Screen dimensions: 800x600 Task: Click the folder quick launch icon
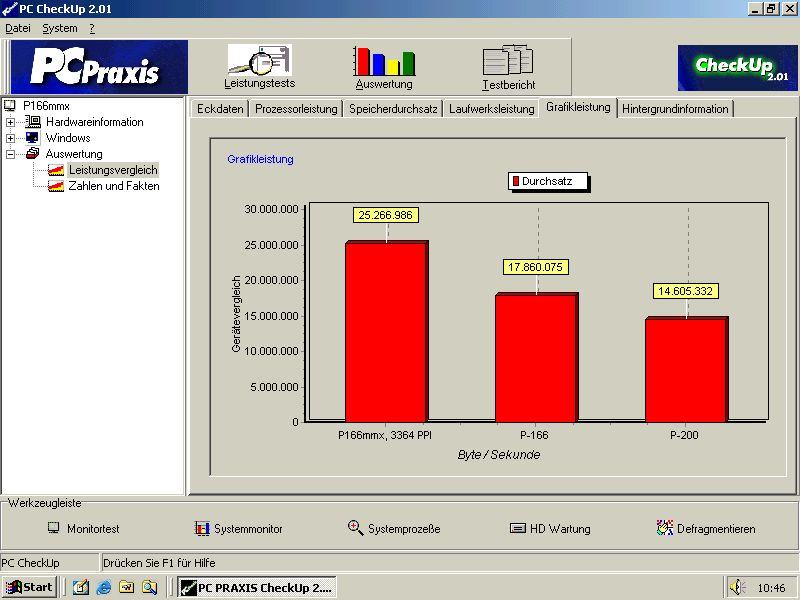pos(127,587)
